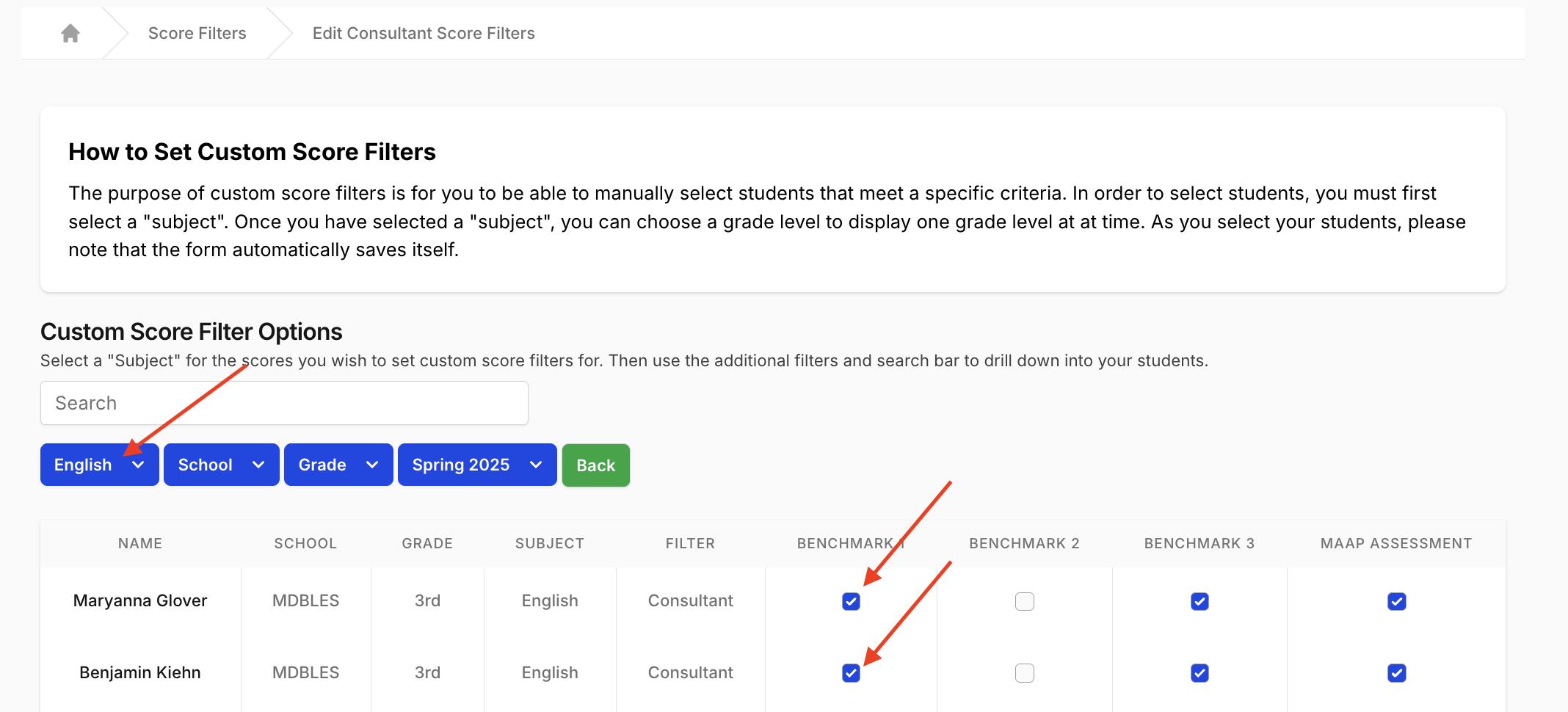Expand the Spring 2025 term dropdown
This screenshot has height=712, width=1568.
476,465
